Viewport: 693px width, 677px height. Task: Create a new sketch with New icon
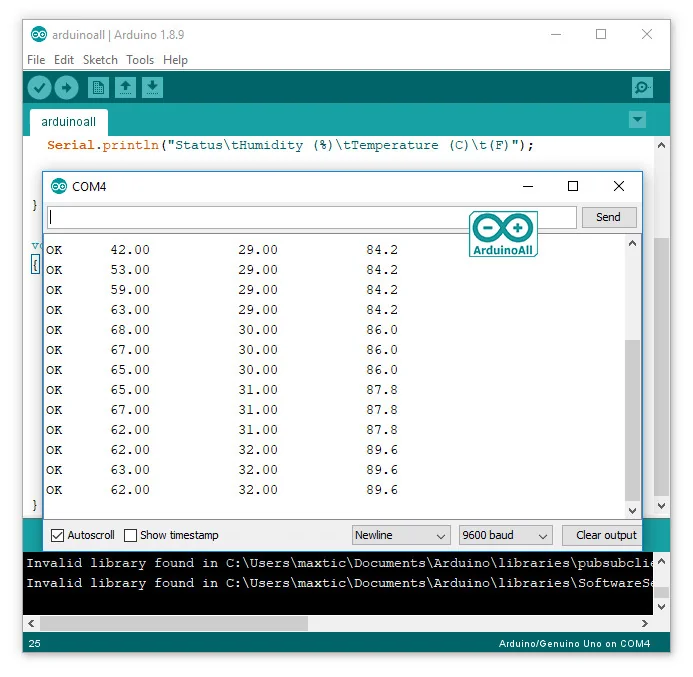coord(98,87)
